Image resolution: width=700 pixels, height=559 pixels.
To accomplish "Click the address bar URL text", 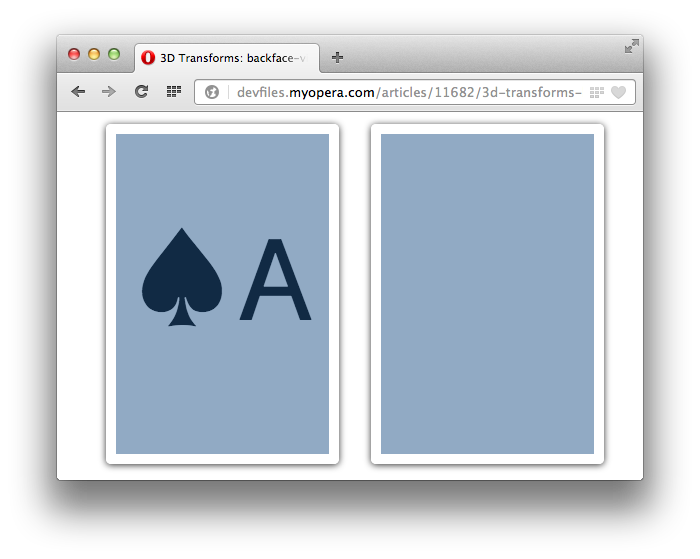I will tap(409, 92).
